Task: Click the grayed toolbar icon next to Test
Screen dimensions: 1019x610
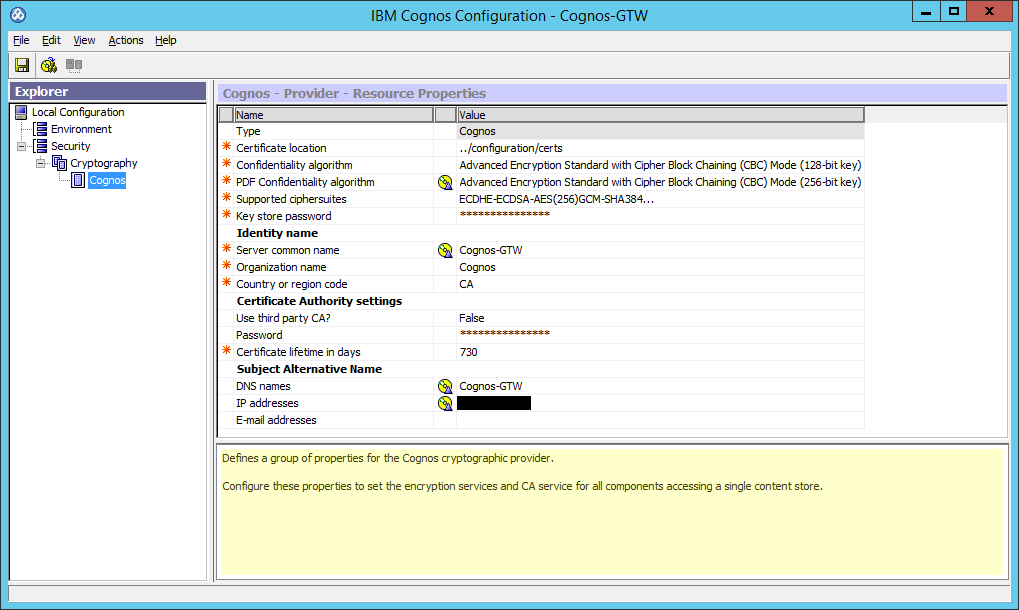Action: tap(74, 65)
